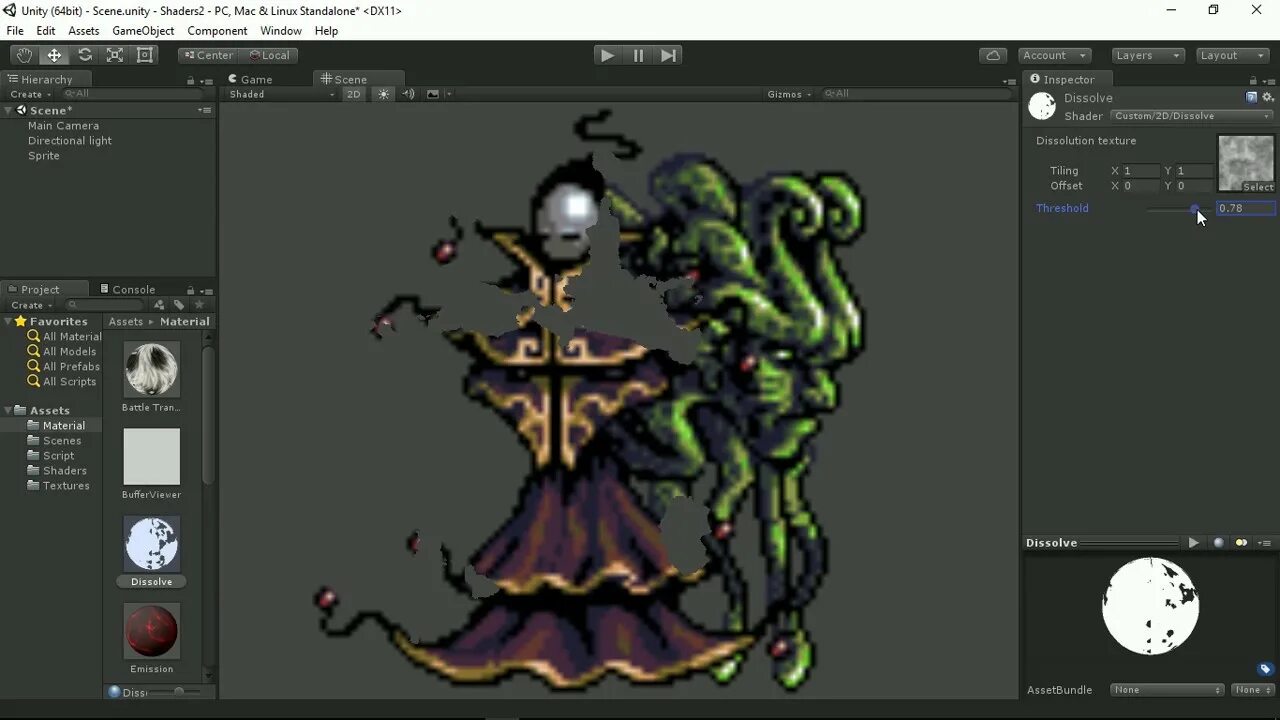Select the Rect transform tool
The width and height of the screenshot is (1280, 720).
pyautogui.click(x=145, y=55)
